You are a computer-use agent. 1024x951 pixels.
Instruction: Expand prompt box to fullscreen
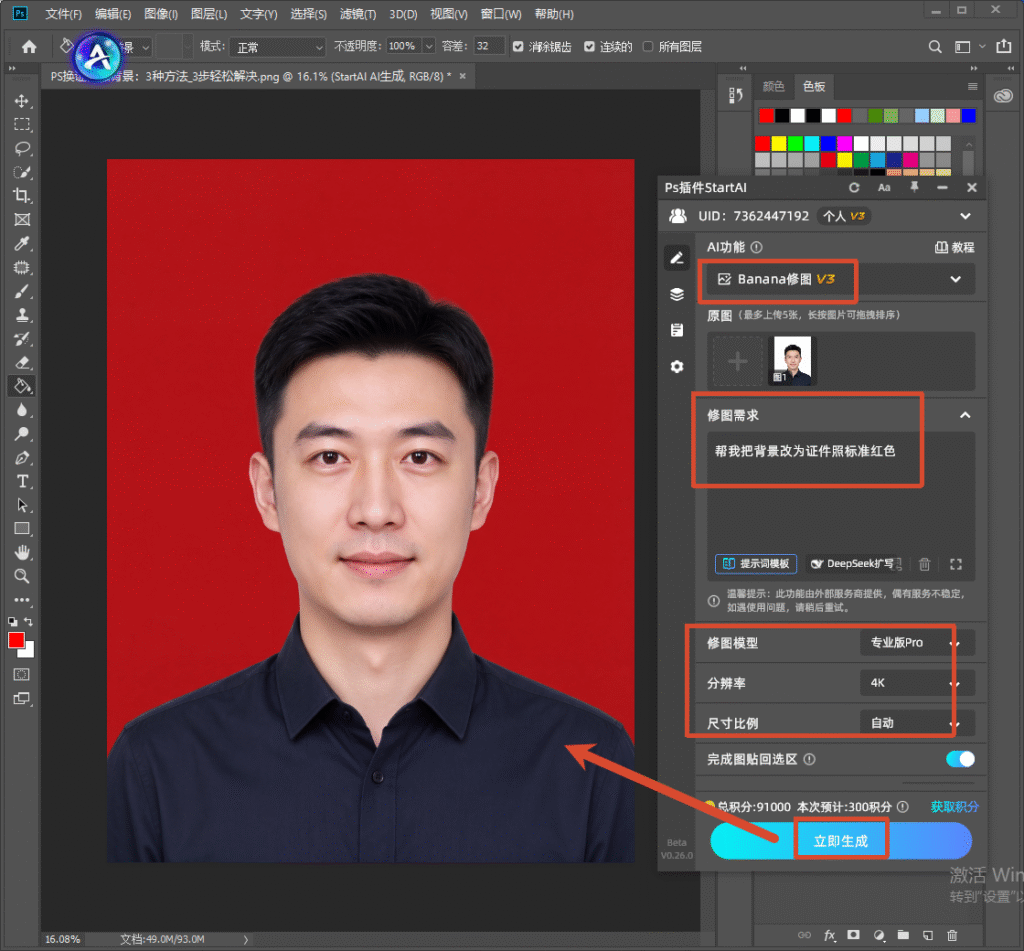955,564
